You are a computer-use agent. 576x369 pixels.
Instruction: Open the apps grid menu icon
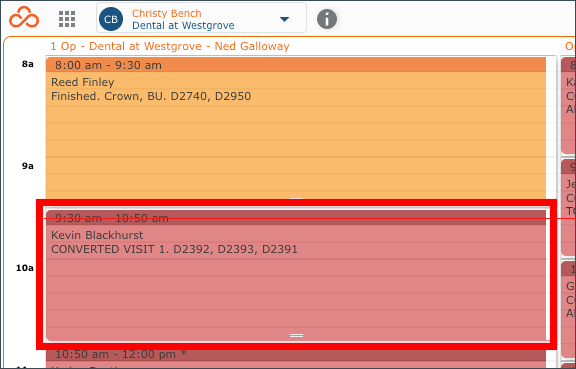[x=67, y=19]
